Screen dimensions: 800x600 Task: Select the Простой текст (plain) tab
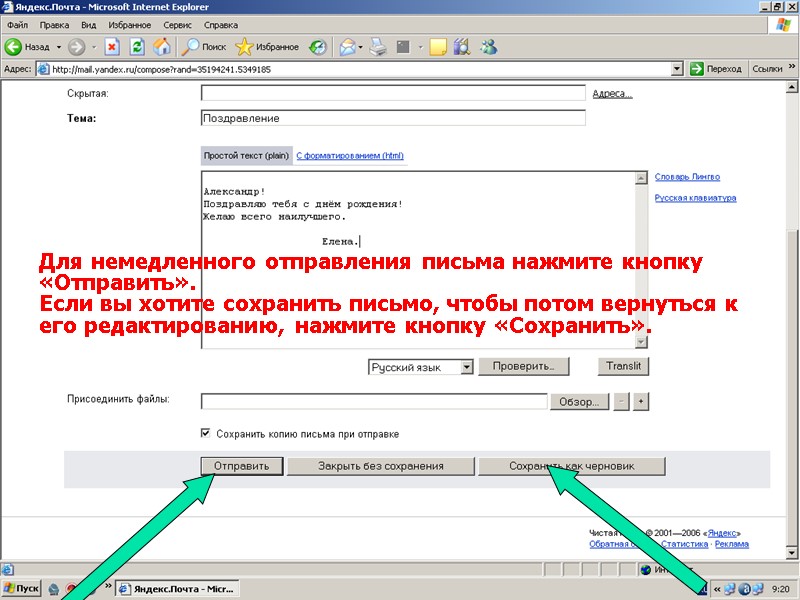point(246,156)
